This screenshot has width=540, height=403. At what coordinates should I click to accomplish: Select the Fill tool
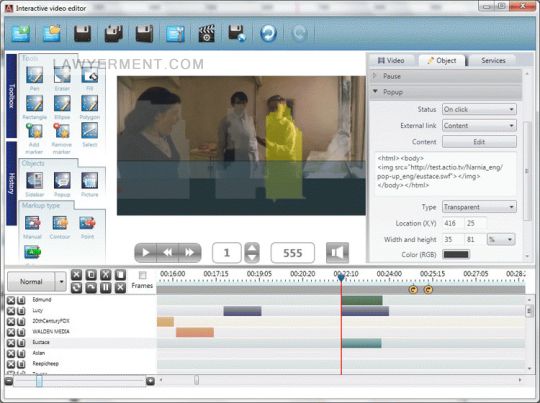pos(90,75)
